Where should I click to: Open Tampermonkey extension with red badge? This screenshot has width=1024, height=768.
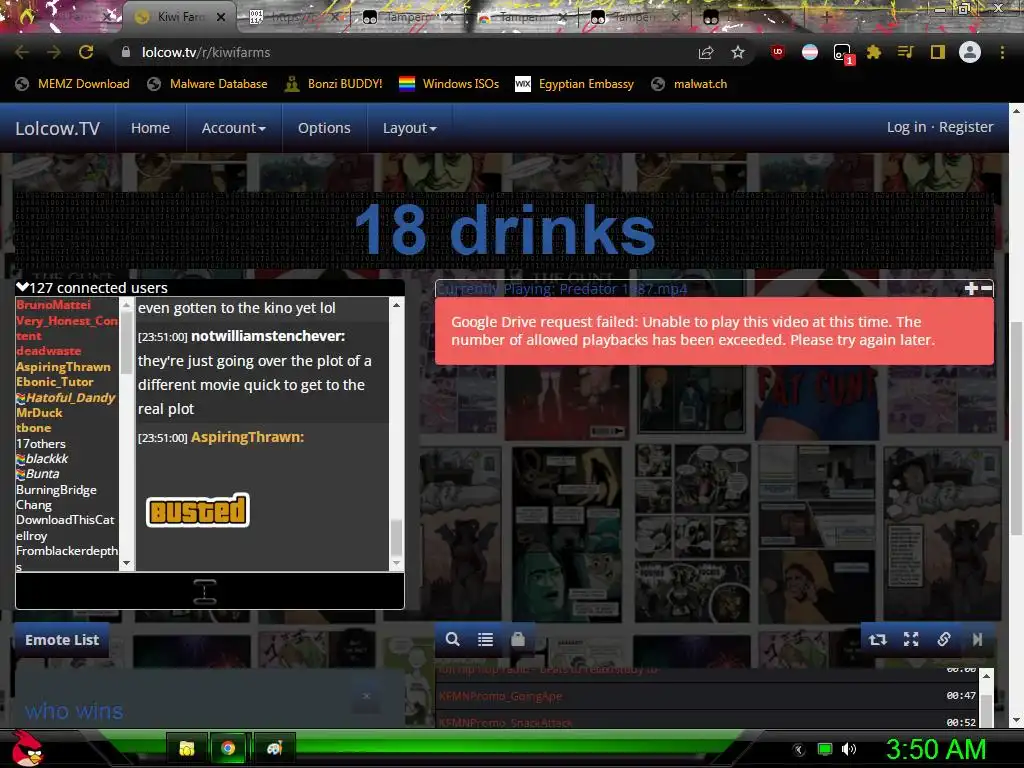point(842,54)
